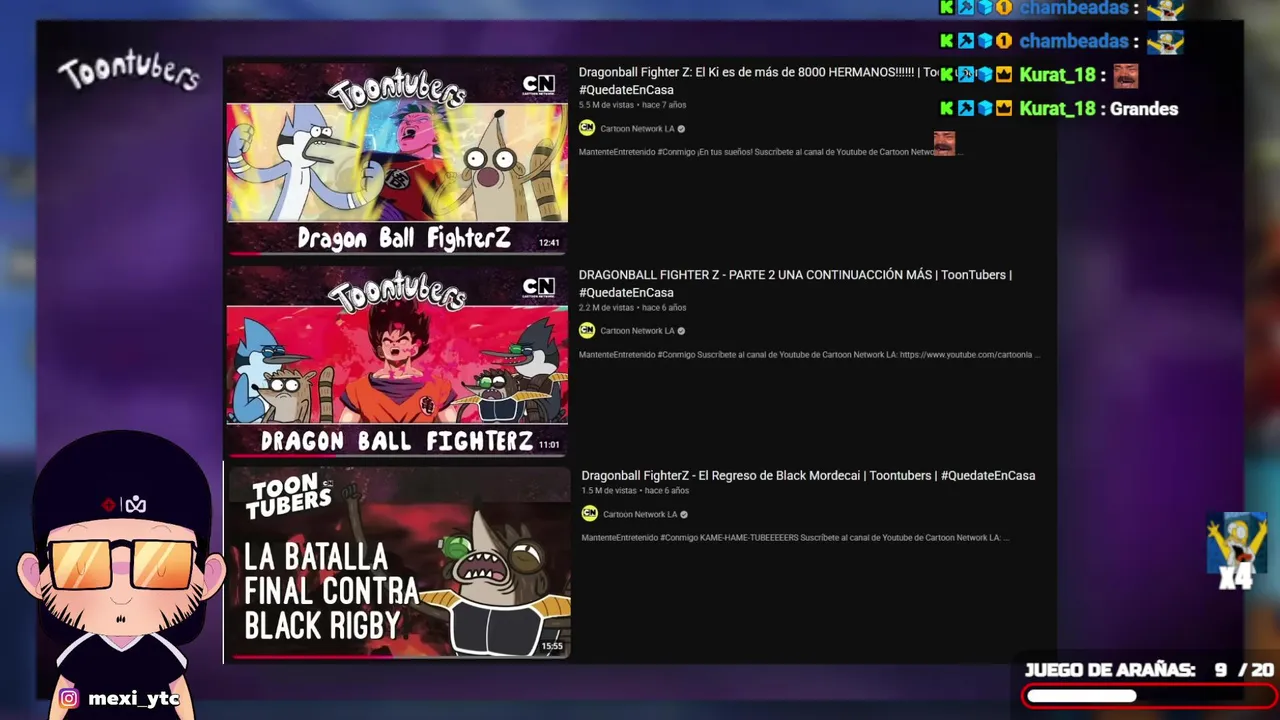
Task: Click the third video description mentioning KAME-HAME-TUBEEEEERS
Action: point(795,538)
